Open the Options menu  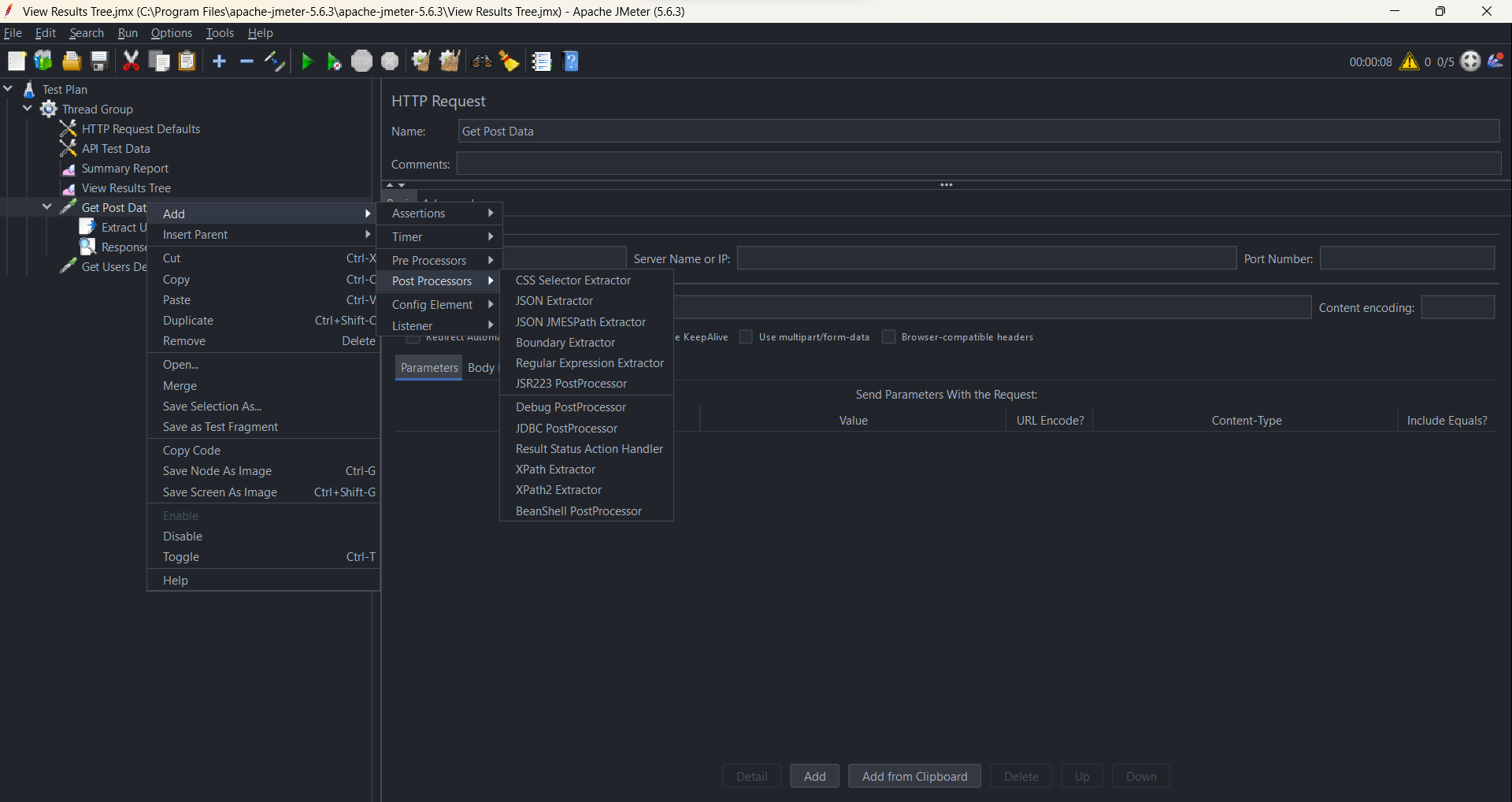tap(171, 32)
